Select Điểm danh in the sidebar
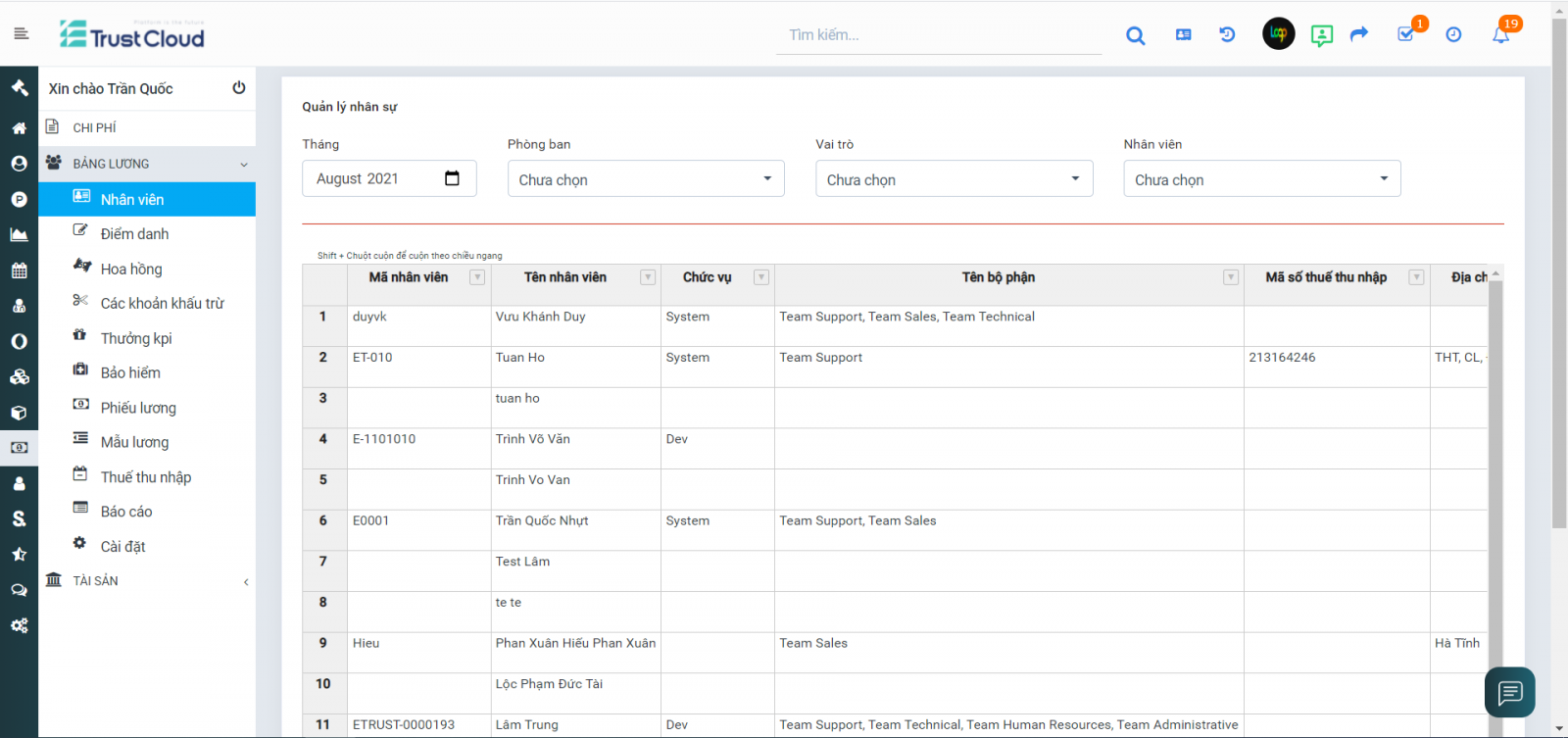Image resolution: width=1568 pixels, height=738 pixels. tap(134, 234)
